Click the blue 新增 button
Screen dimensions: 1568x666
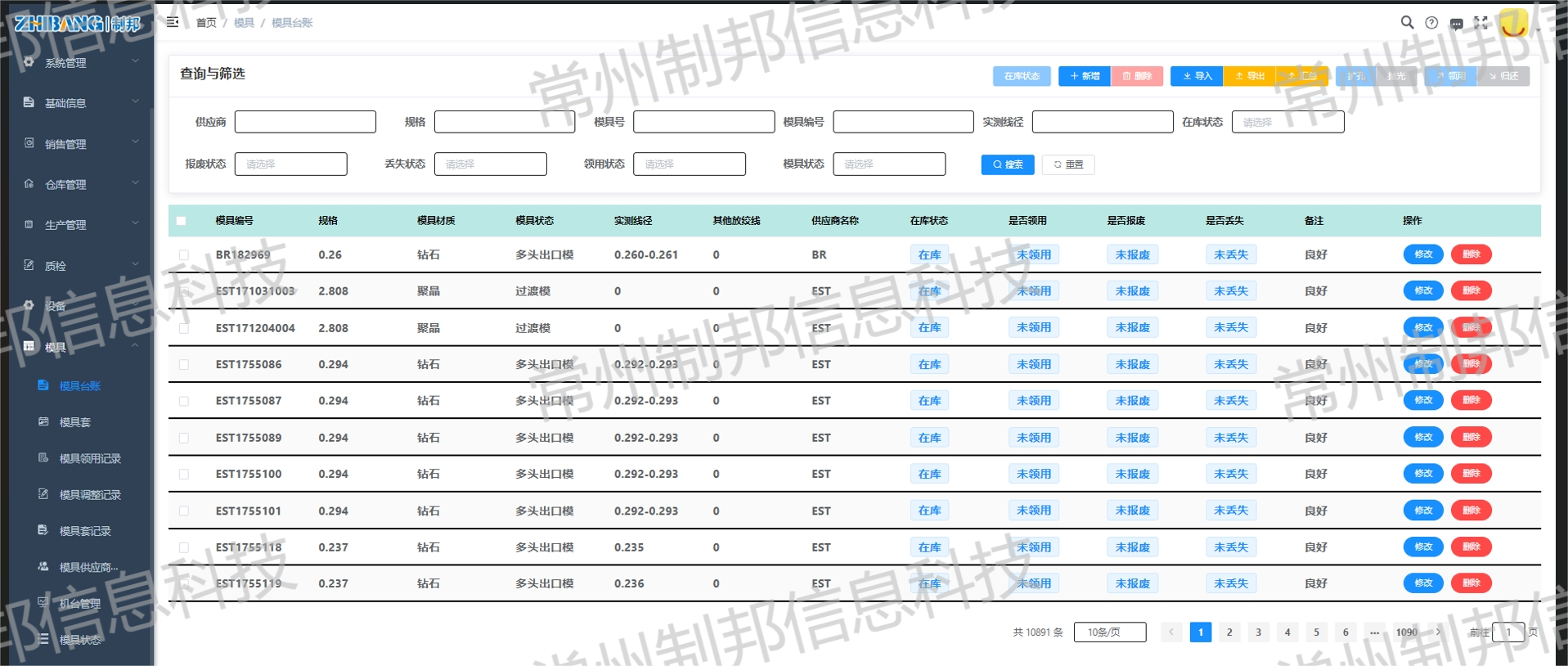(1085, 76)
